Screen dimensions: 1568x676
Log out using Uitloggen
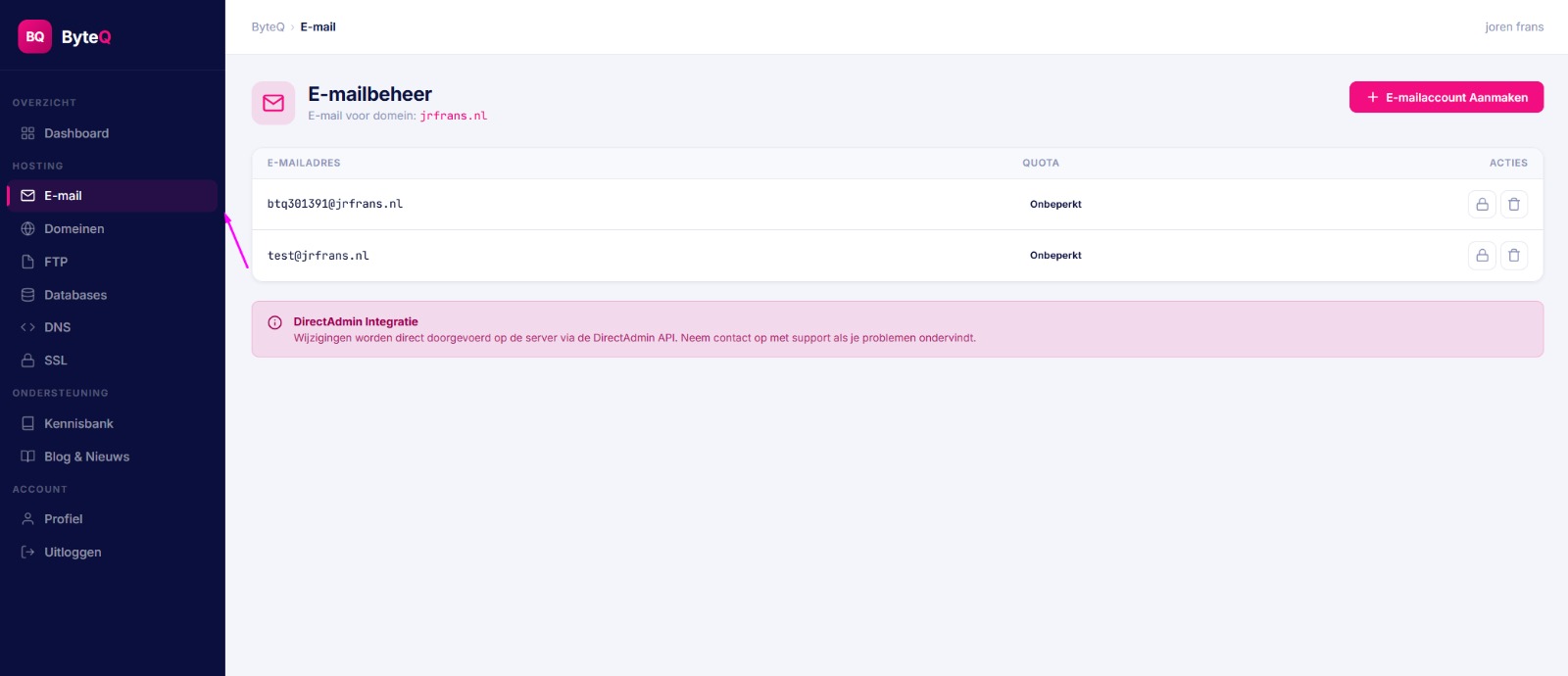(73, 553)
